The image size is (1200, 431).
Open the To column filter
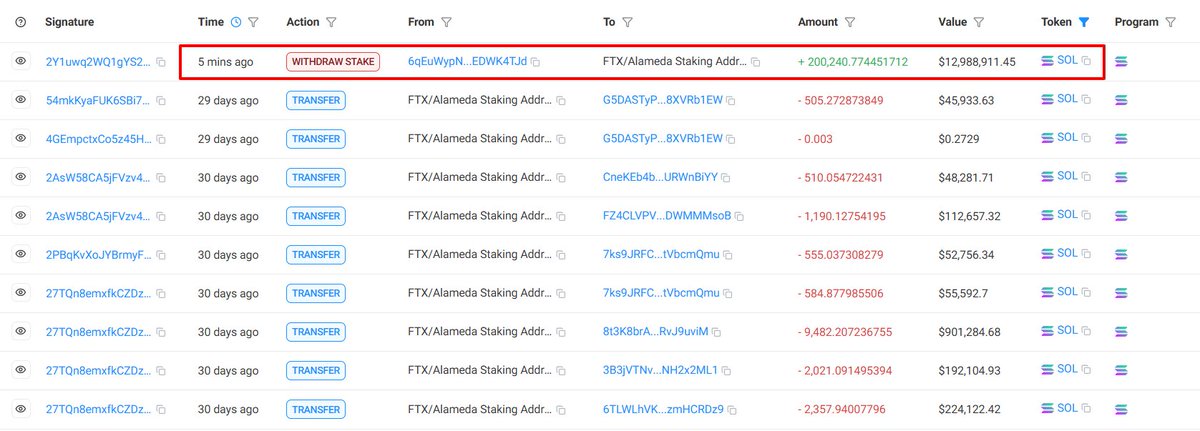[x=630, y=22]
